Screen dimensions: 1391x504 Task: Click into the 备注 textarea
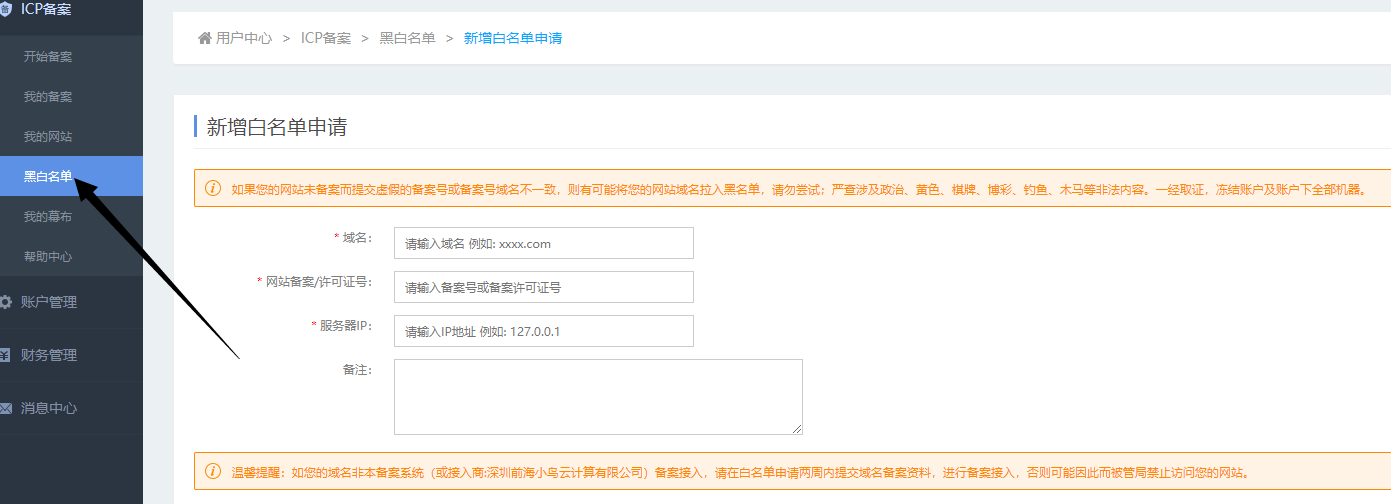point(597,397)
